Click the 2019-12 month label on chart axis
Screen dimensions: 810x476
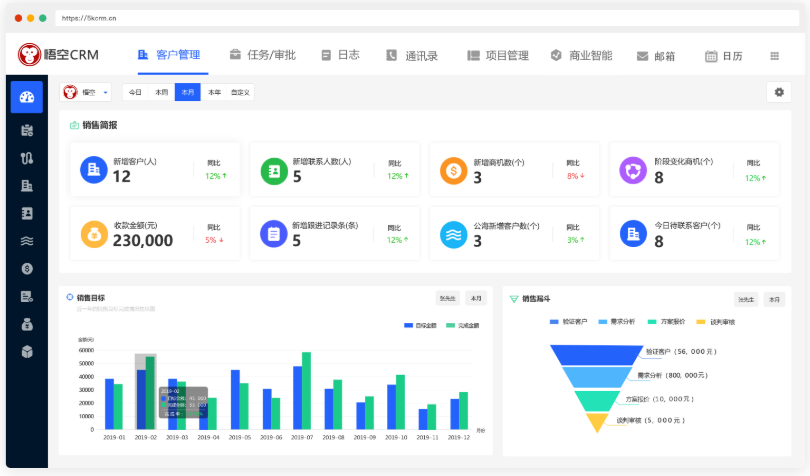[x=459, y=437]
